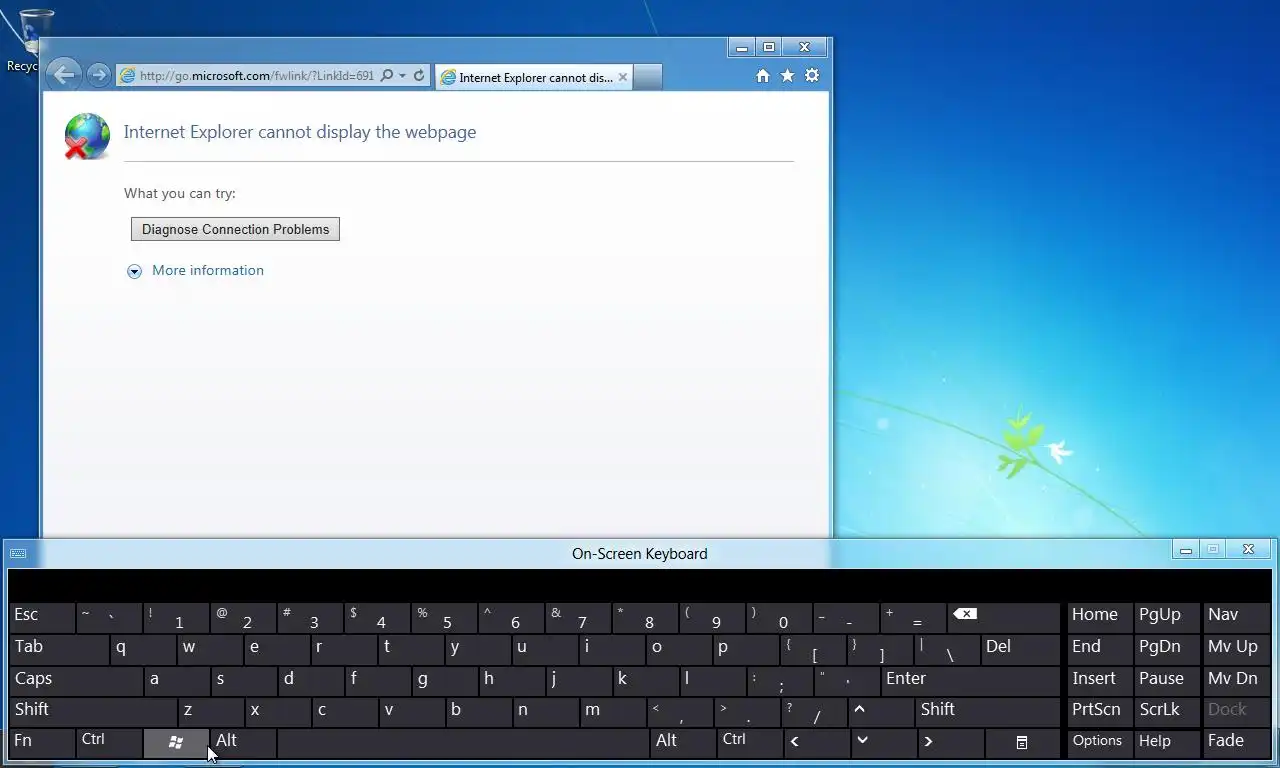1280x768 pixels.
Task: Click the text prediction bar above keys
Action: (639, 585)
